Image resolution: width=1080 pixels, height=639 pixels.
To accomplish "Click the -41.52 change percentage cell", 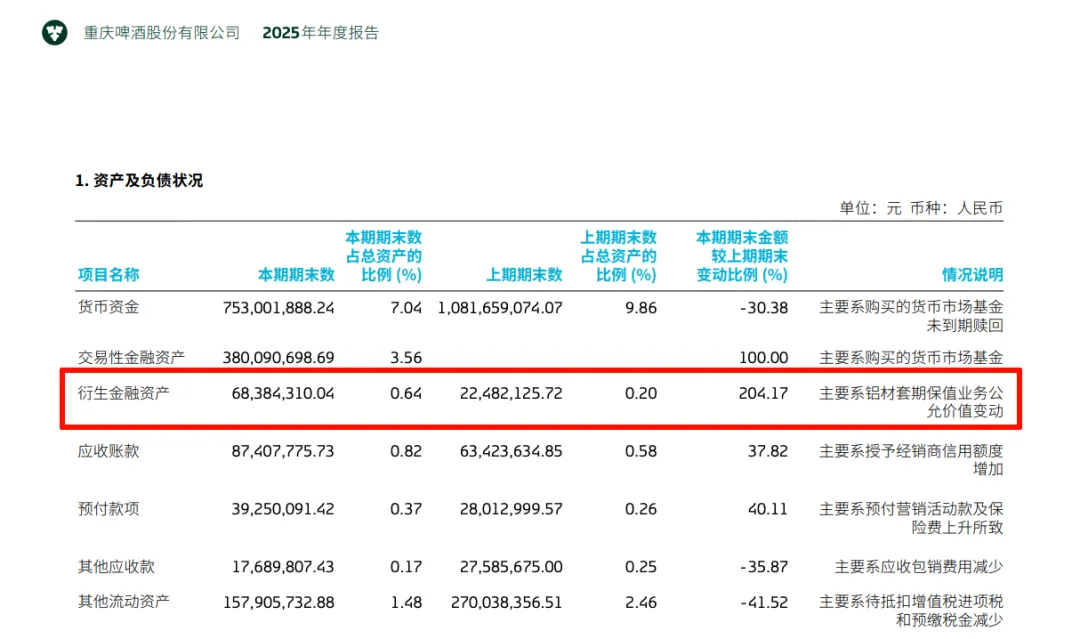I will 764,603.
